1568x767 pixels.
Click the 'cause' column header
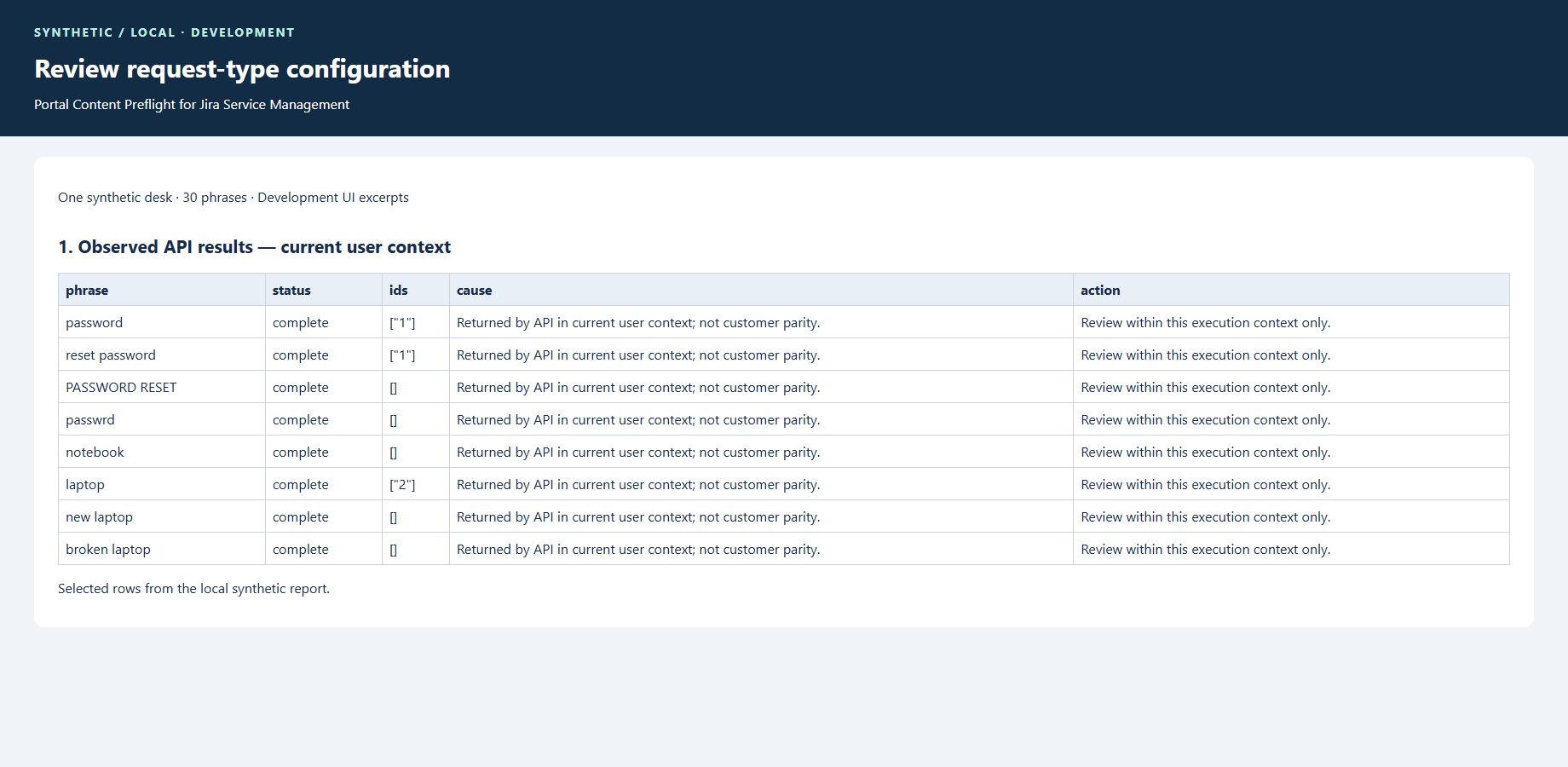point(761,290)
